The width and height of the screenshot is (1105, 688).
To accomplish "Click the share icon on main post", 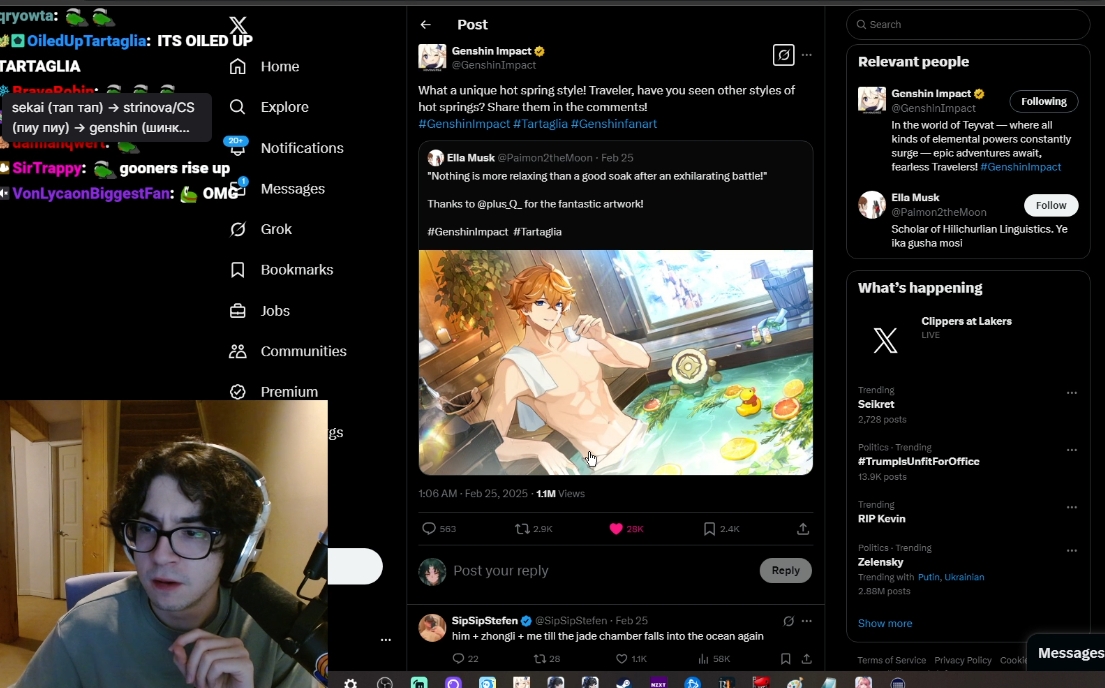I will pyautogui.click(x=803, y=529).
